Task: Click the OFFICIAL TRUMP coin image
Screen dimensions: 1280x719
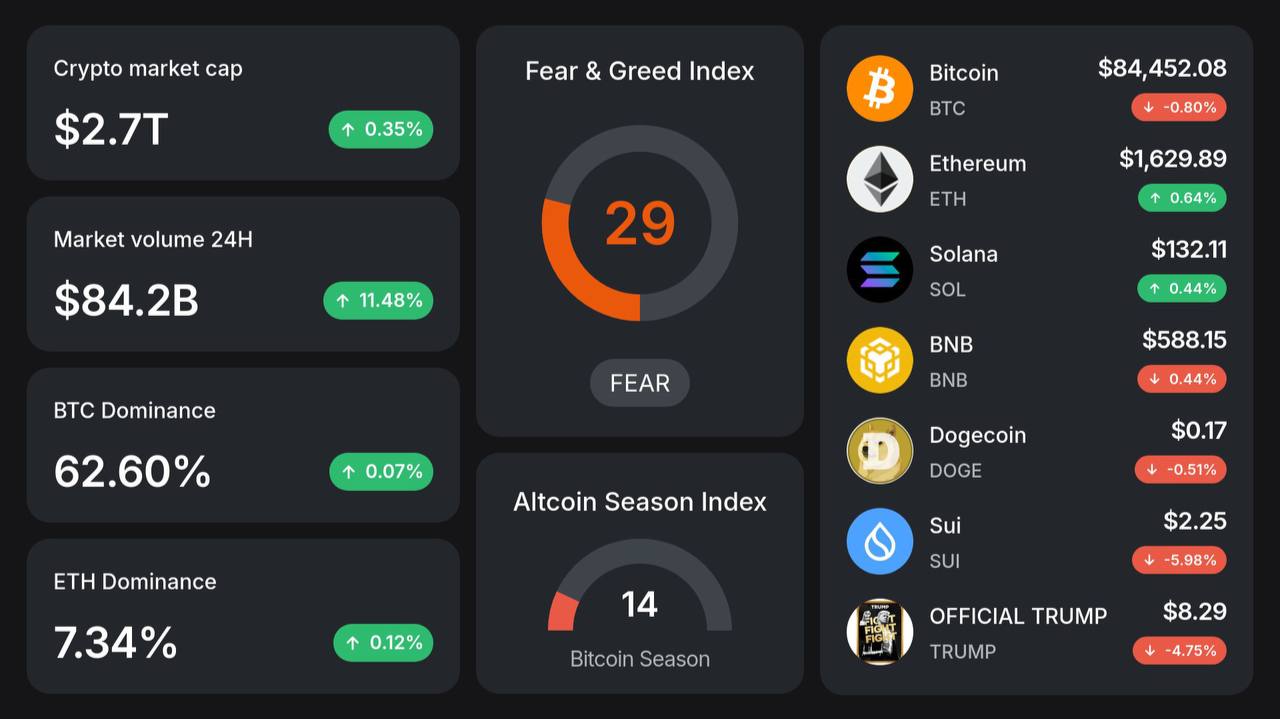Action: [880, 632]
